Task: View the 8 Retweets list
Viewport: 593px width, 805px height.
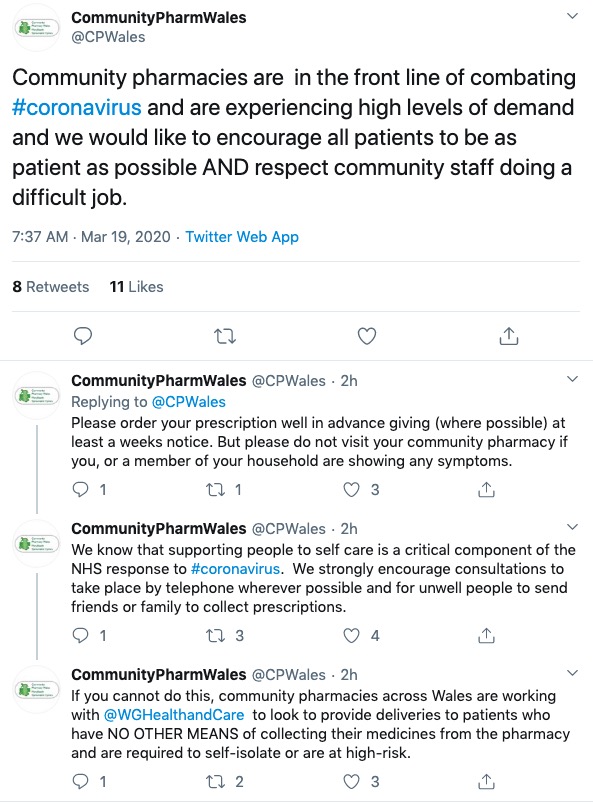Action: [x=51, y=286]
